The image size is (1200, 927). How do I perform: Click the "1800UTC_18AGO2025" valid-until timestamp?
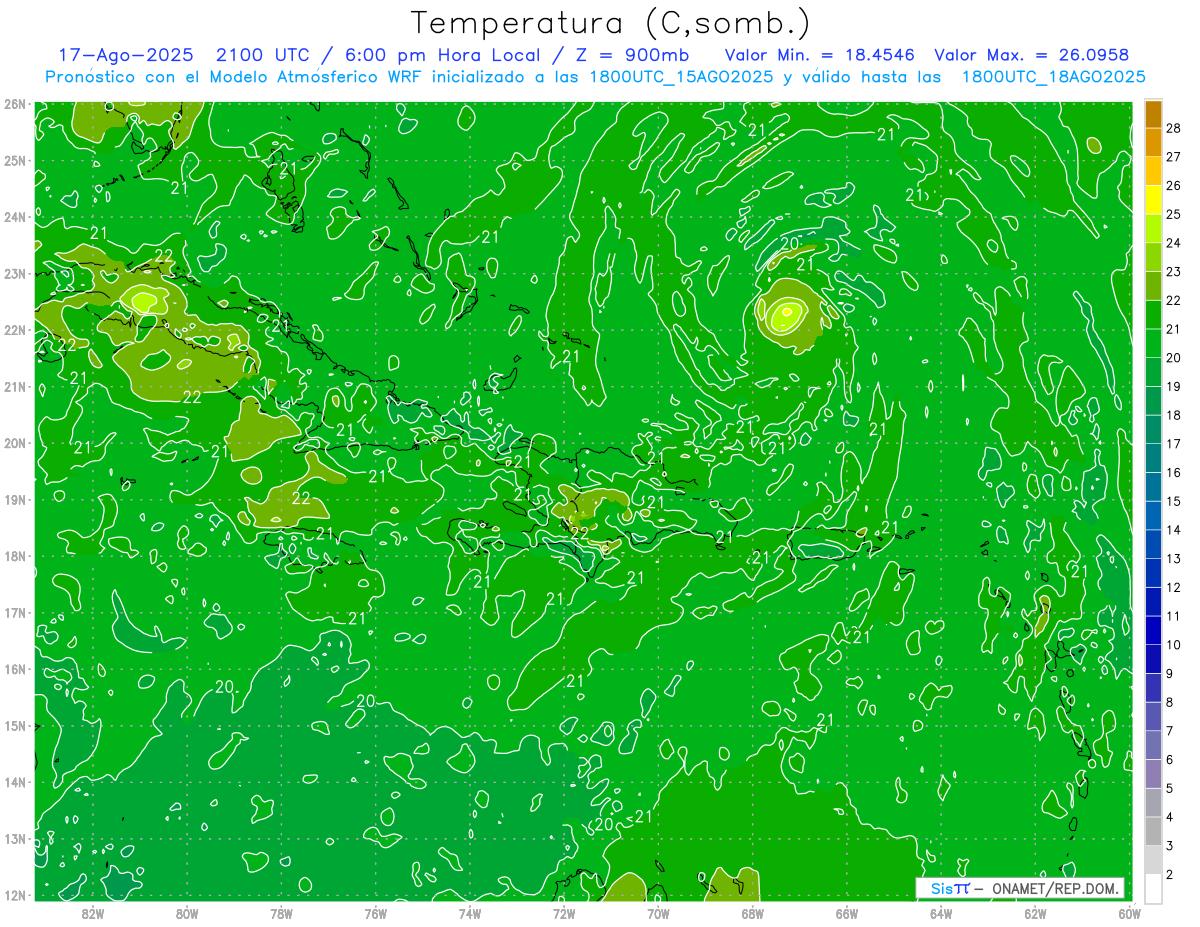point(1053,77)
